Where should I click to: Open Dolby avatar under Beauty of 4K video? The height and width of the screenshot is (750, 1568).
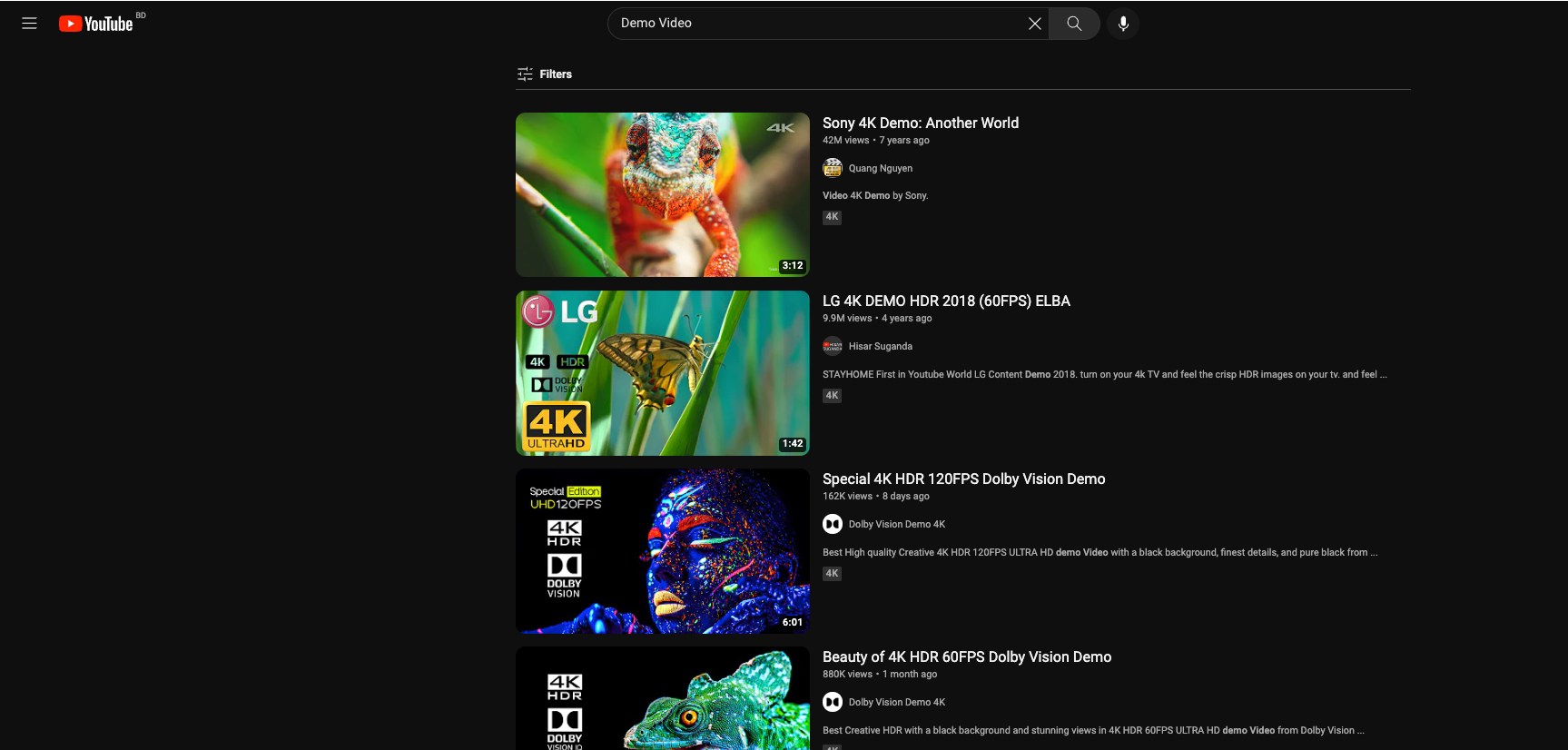tap(833, 702)
